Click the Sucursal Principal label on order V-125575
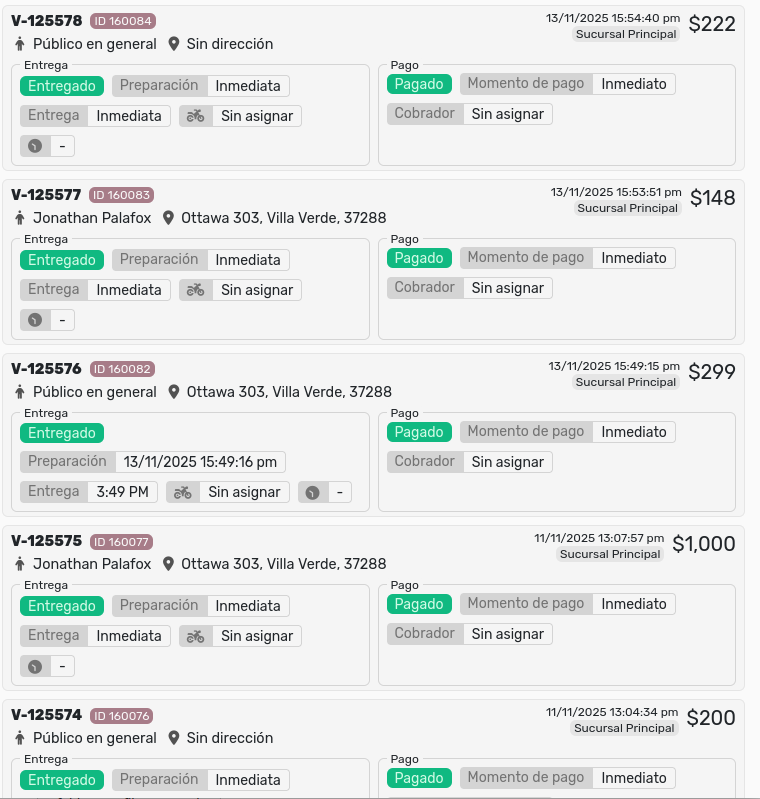Image resolution: width=760 pixels, height=799 pixels. click(609, 554)
